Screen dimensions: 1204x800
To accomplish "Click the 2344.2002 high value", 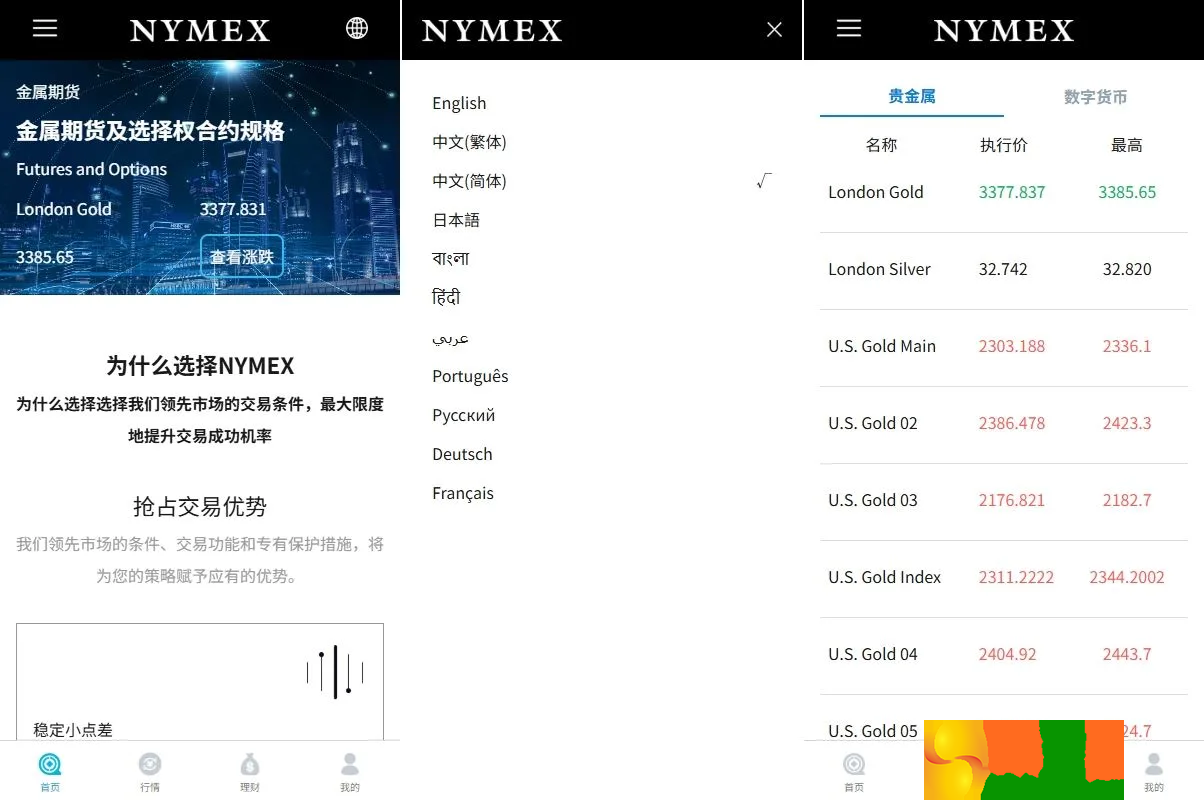I will (1127, 577).
